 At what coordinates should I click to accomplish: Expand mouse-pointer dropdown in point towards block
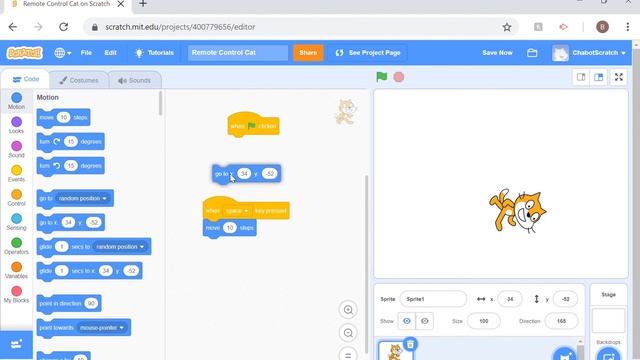(102, 327)
